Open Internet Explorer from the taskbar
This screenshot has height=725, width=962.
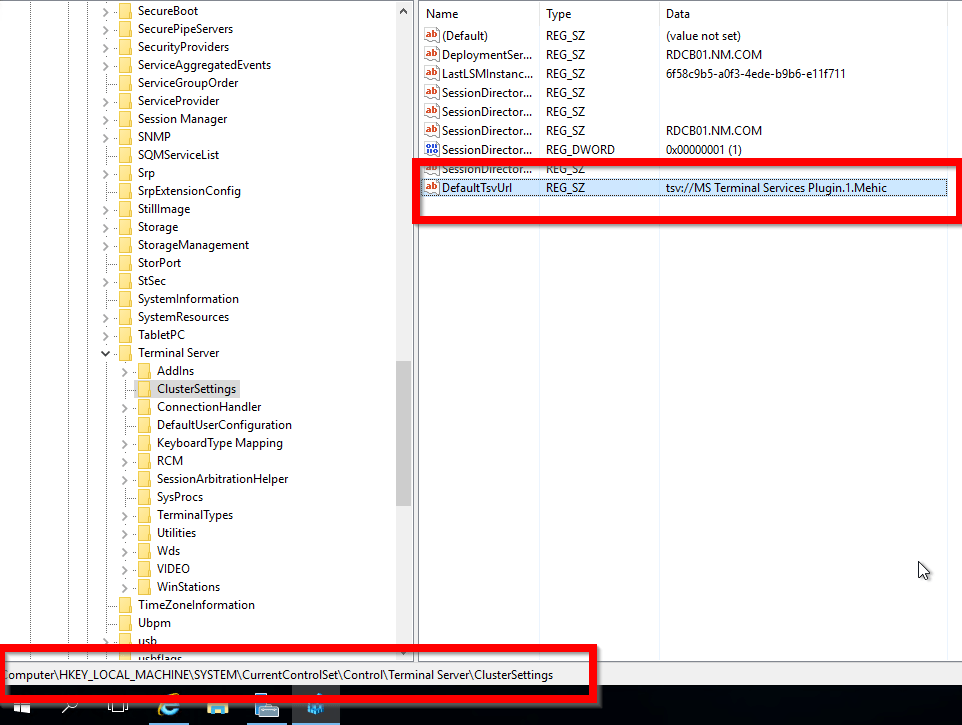pyautogui.click(x=168, y=710)
